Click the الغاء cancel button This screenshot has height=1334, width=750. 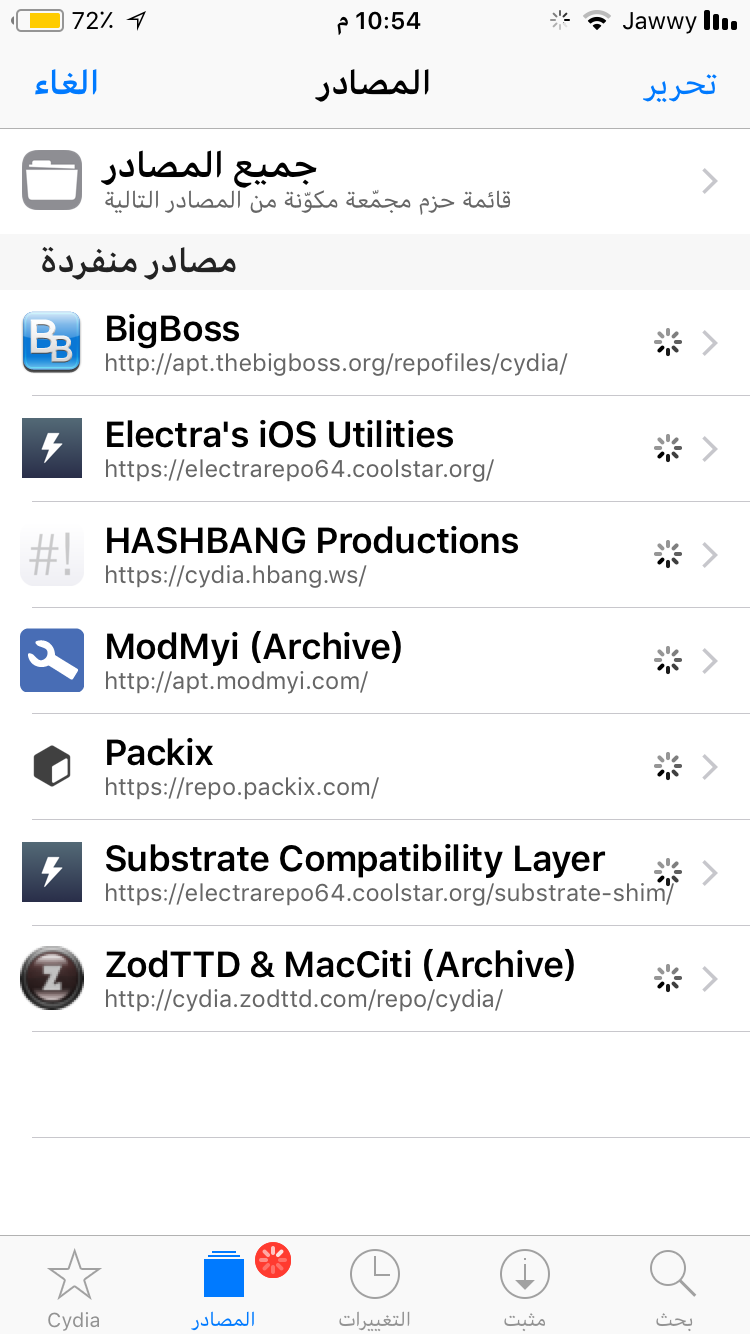[67, 82]
